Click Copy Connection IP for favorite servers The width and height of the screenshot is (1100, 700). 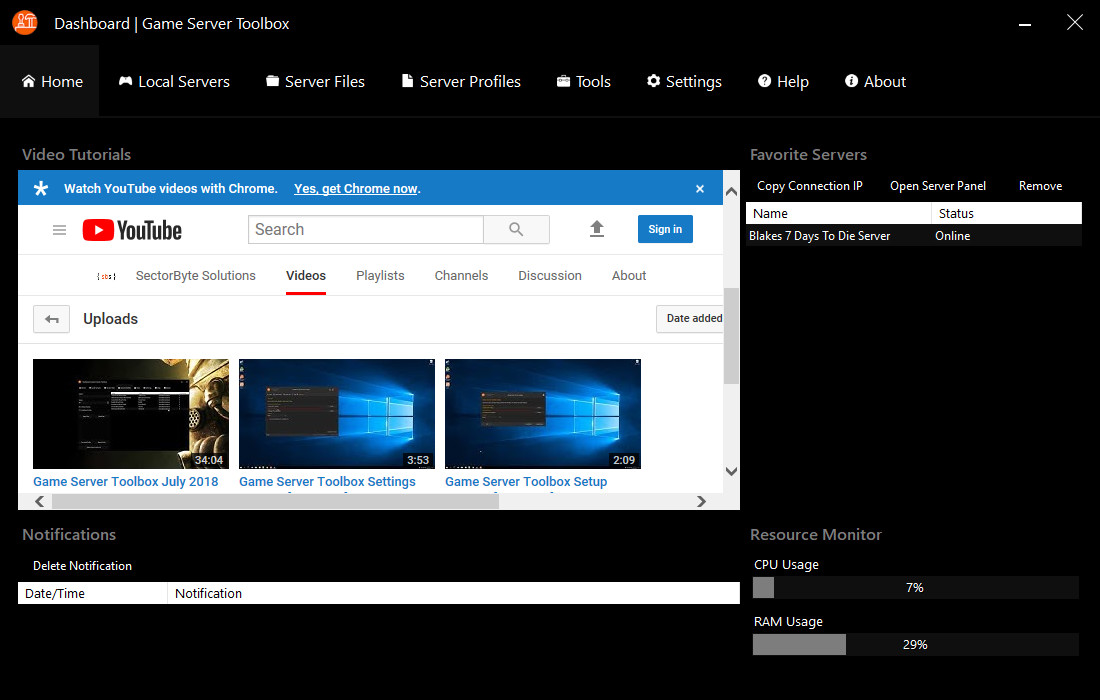[x=809, y=185]
